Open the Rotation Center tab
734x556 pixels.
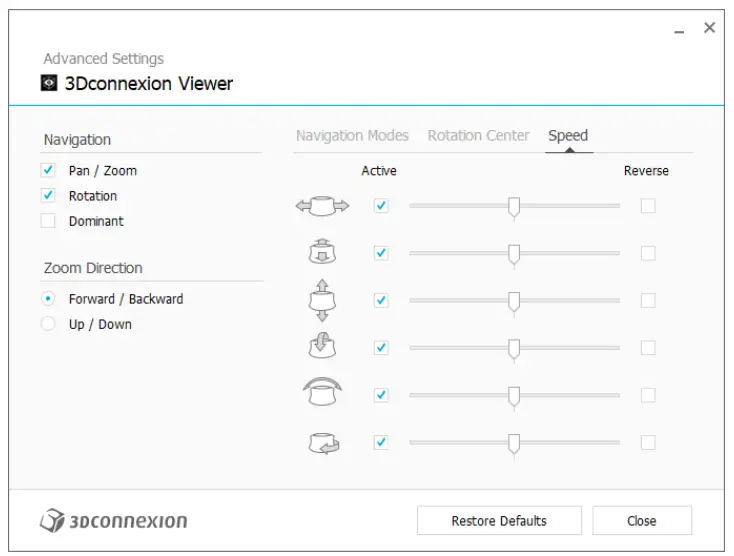tap(478, 136)
